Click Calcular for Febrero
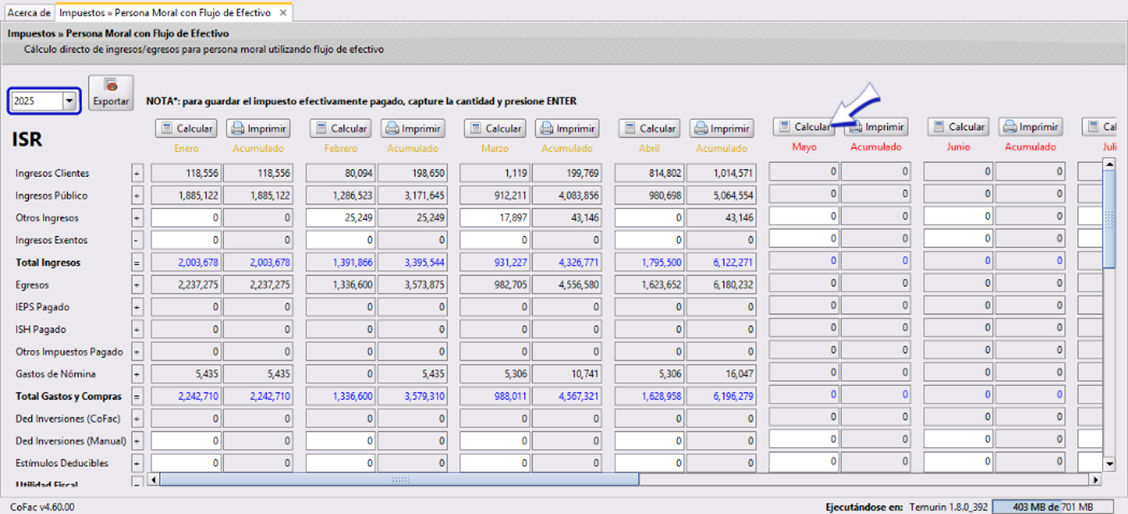The height and width of the screenshot is (514, 1128). tap(340, 129)
